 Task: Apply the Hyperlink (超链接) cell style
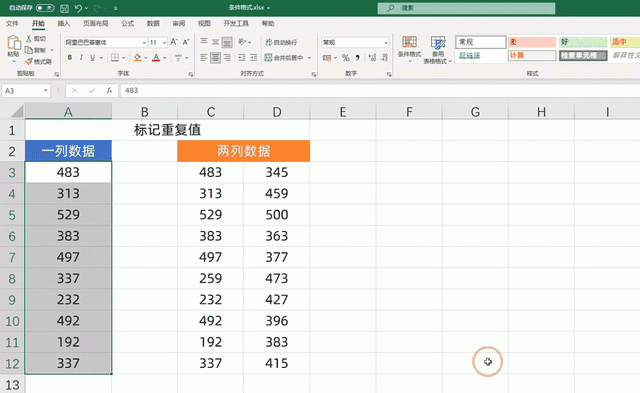pyautogui.click(x=480, y=55)
